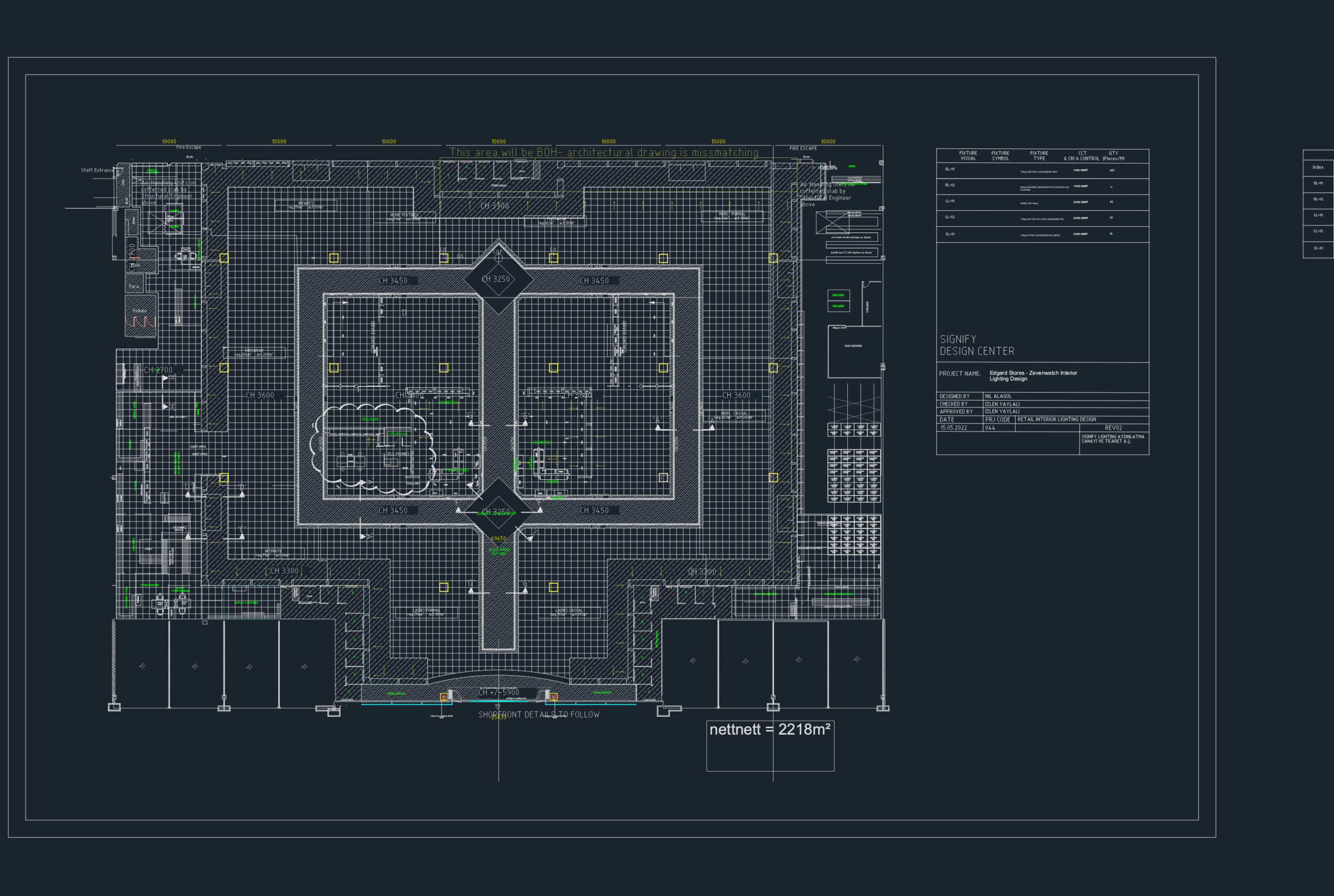Click 'SHOPFRONT DETAILS TO FOLLOW' note
Screen dimensions: 1334x896
pos(538,715)
